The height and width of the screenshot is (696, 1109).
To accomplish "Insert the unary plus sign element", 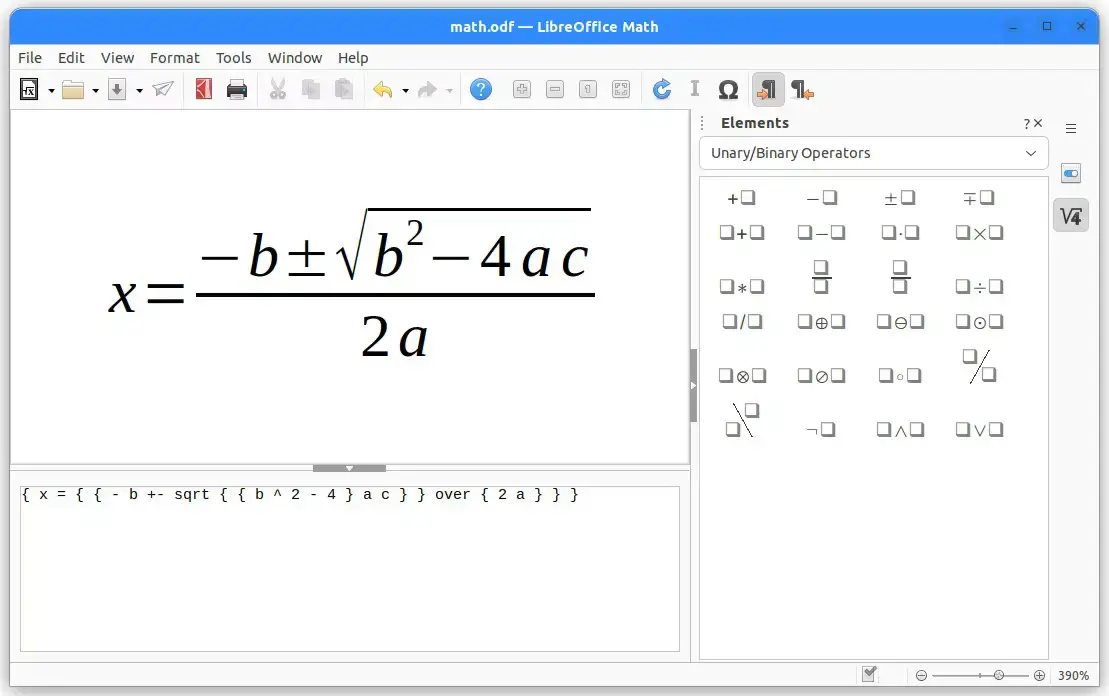I will point(741,198).
